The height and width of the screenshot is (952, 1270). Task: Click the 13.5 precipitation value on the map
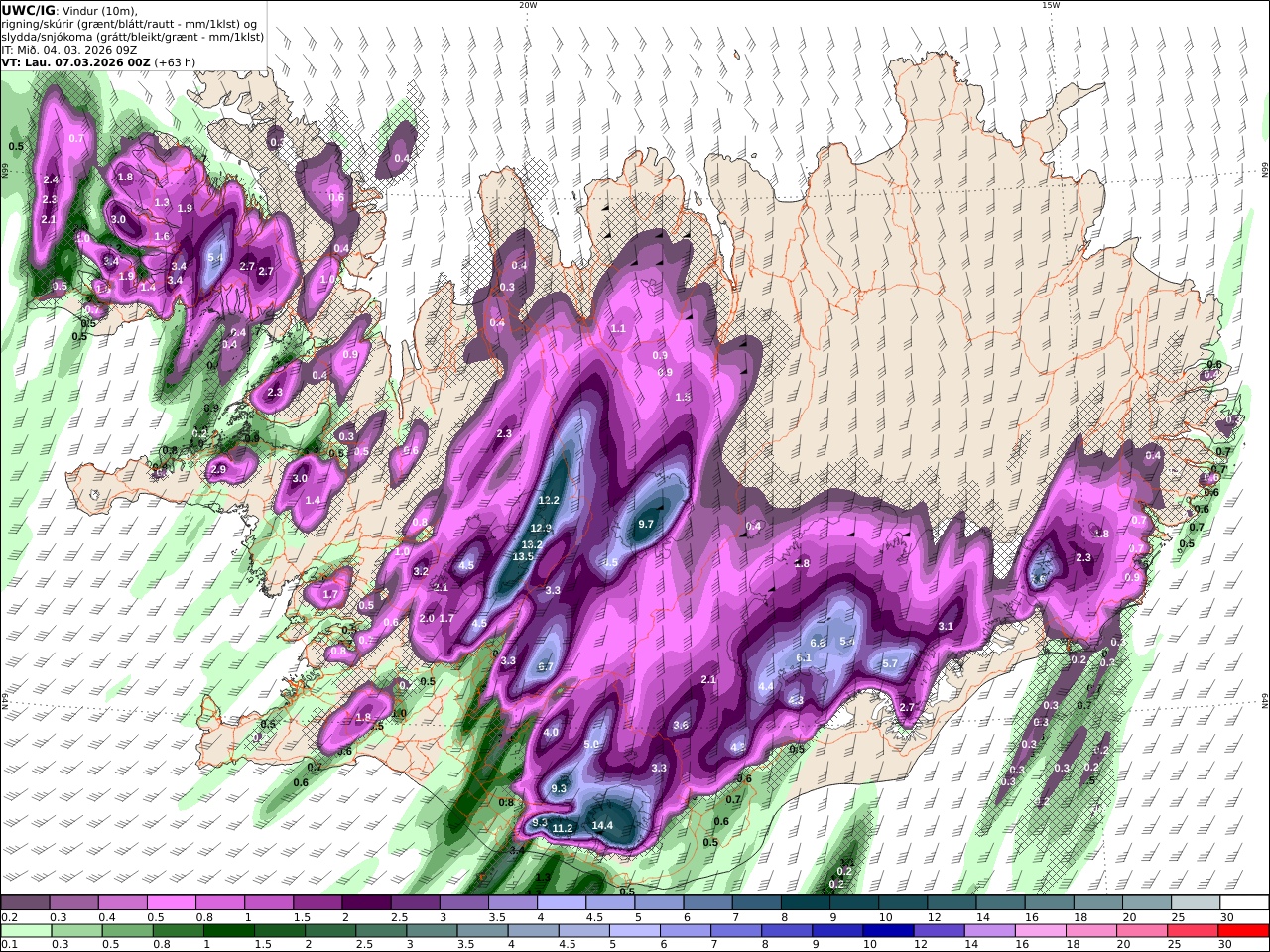pos(523,557)
